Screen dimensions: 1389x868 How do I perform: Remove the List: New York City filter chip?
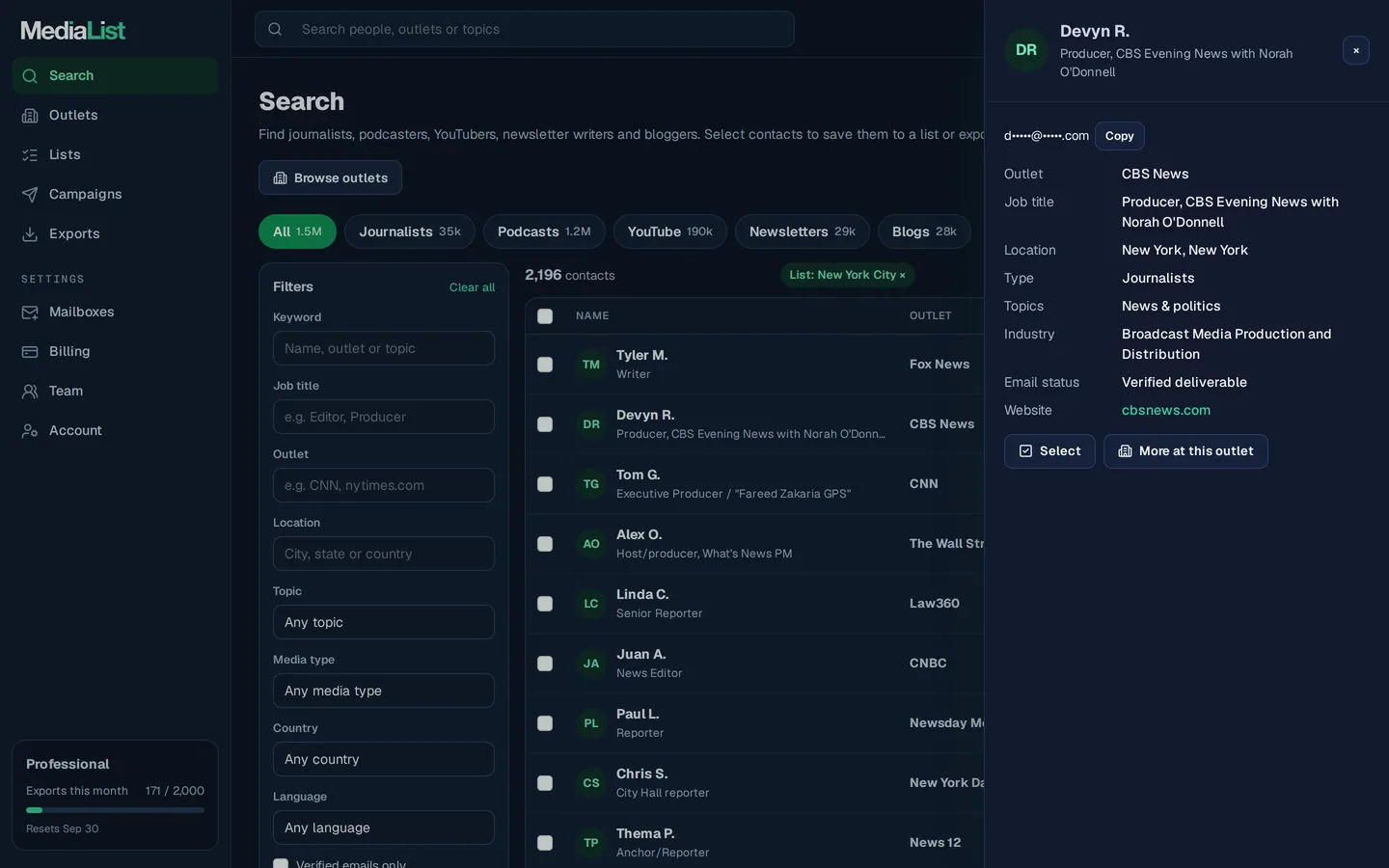848,275
